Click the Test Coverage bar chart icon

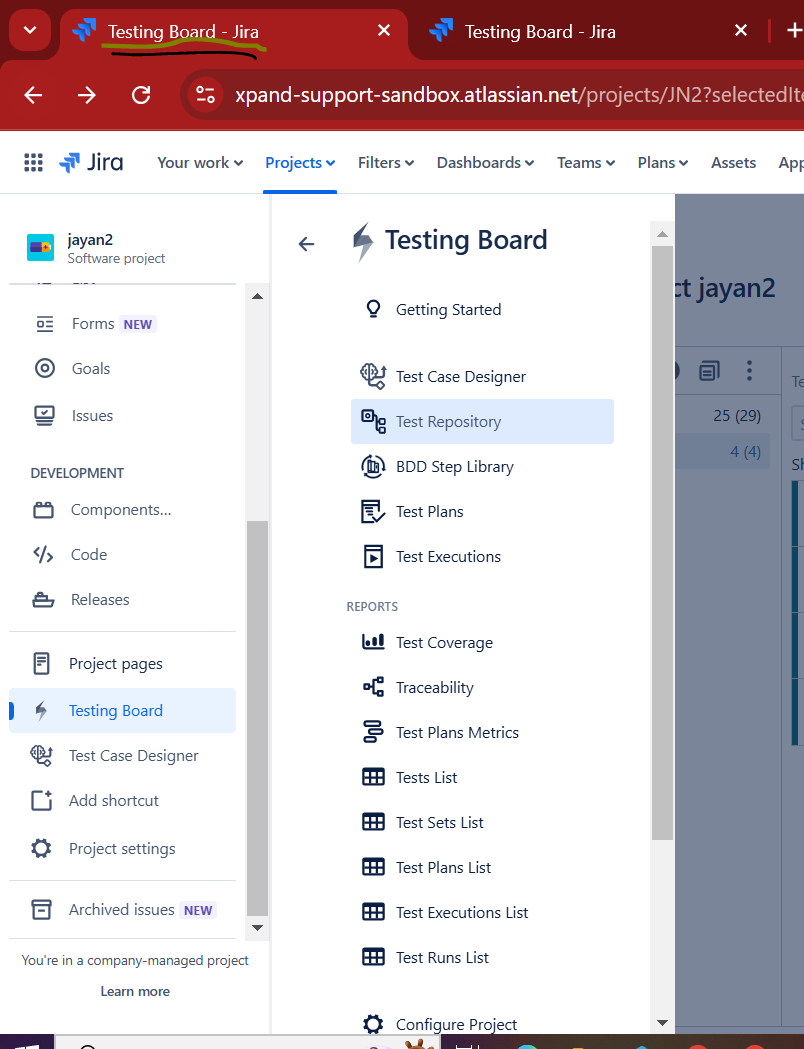tap(373, 642)
